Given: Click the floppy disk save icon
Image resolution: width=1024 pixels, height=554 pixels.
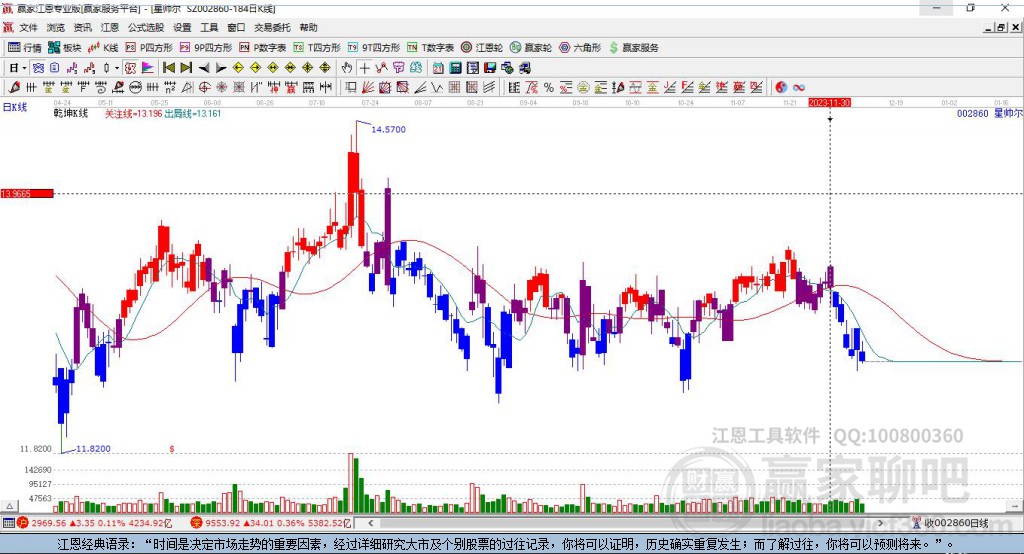Looking at the screenshot, I should click(x=490, y=67).
